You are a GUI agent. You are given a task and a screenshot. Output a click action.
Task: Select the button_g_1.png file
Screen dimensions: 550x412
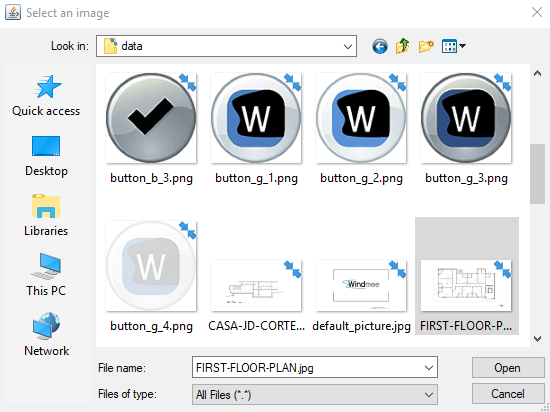tap(256, 128)
